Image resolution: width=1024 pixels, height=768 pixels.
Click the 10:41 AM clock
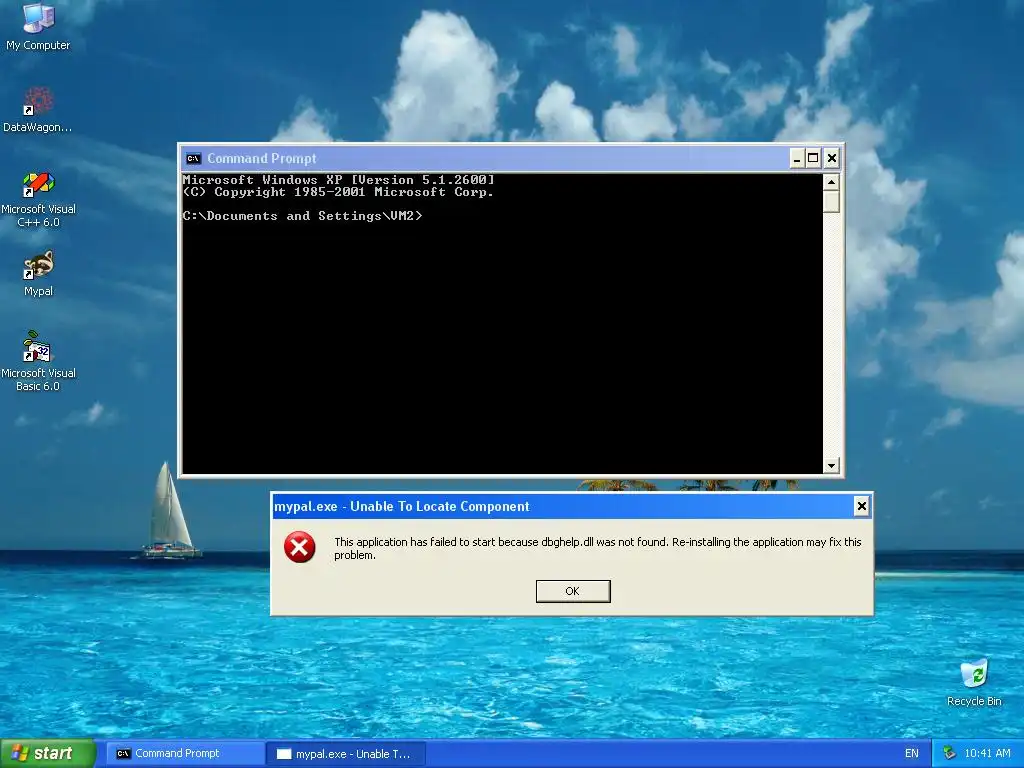coord(987,753)
